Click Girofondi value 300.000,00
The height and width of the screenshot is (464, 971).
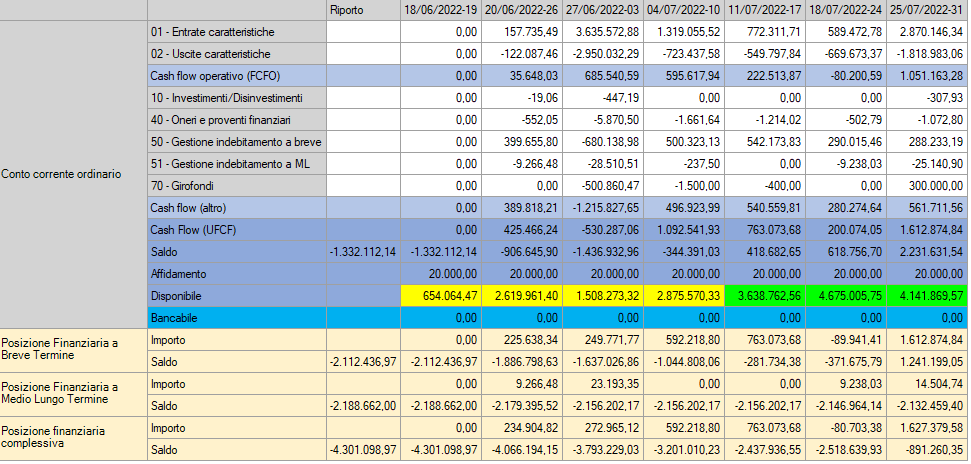(x=929, y=186)
